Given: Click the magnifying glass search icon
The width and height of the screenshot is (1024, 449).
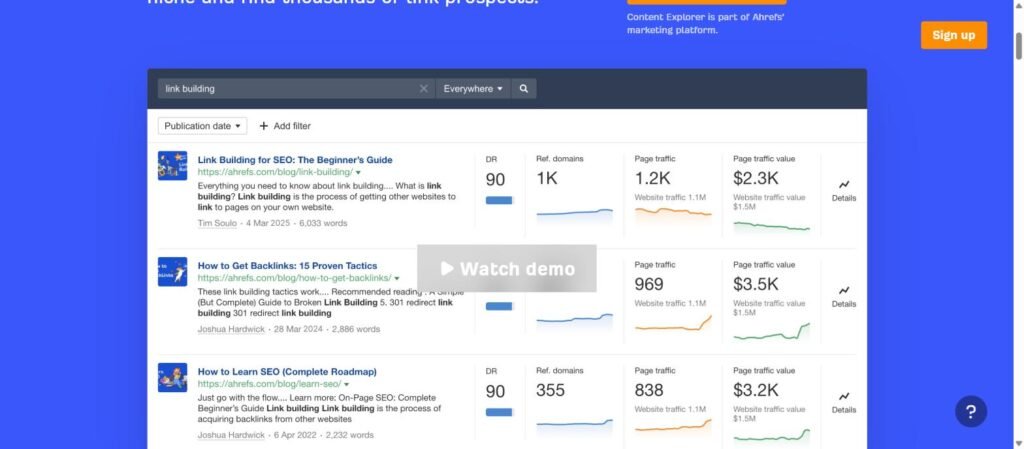Looking at the screenshot, I should point(524,89).
